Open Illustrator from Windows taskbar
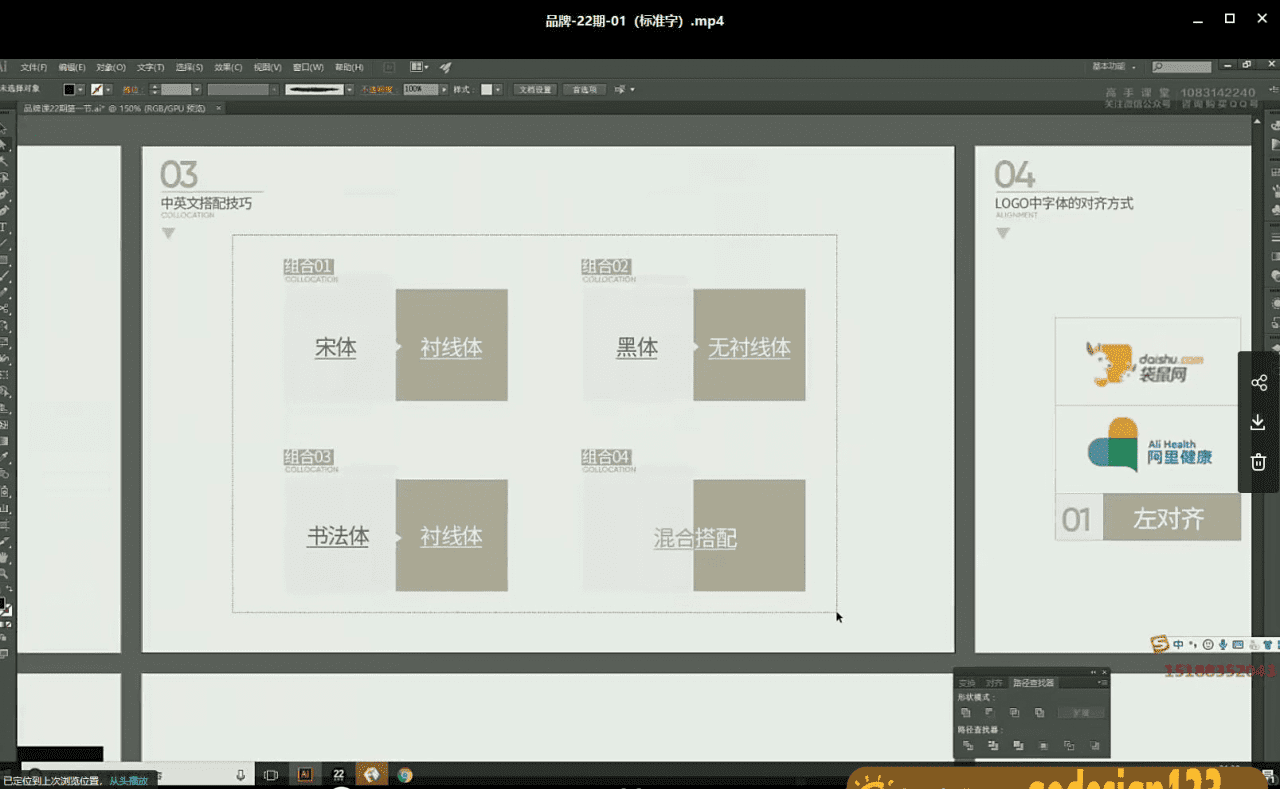 [305, 774]
